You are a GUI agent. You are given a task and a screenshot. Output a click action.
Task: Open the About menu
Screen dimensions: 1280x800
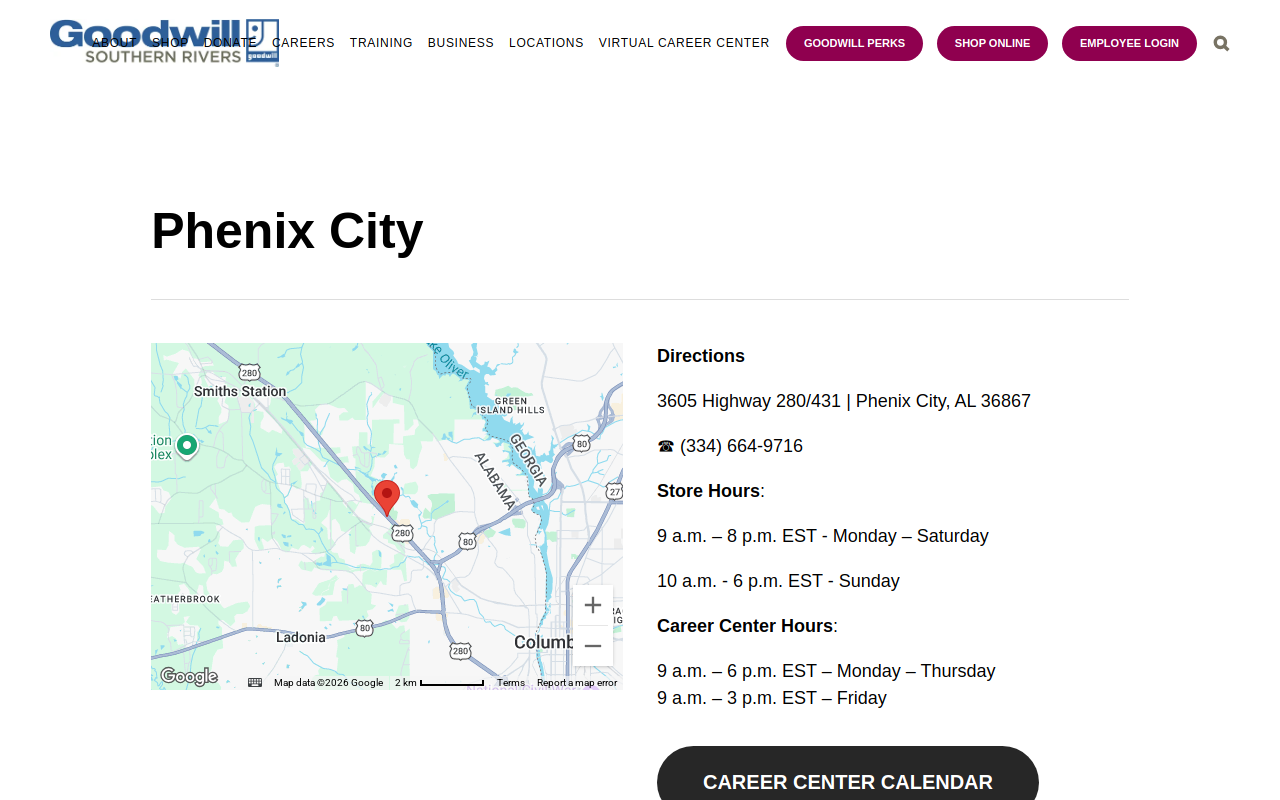point(114,43)
